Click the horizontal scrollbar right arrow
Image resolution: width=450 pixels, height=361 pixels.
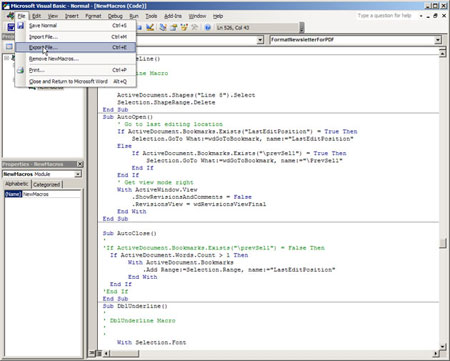pyautogui.click(x=436, y=353)
